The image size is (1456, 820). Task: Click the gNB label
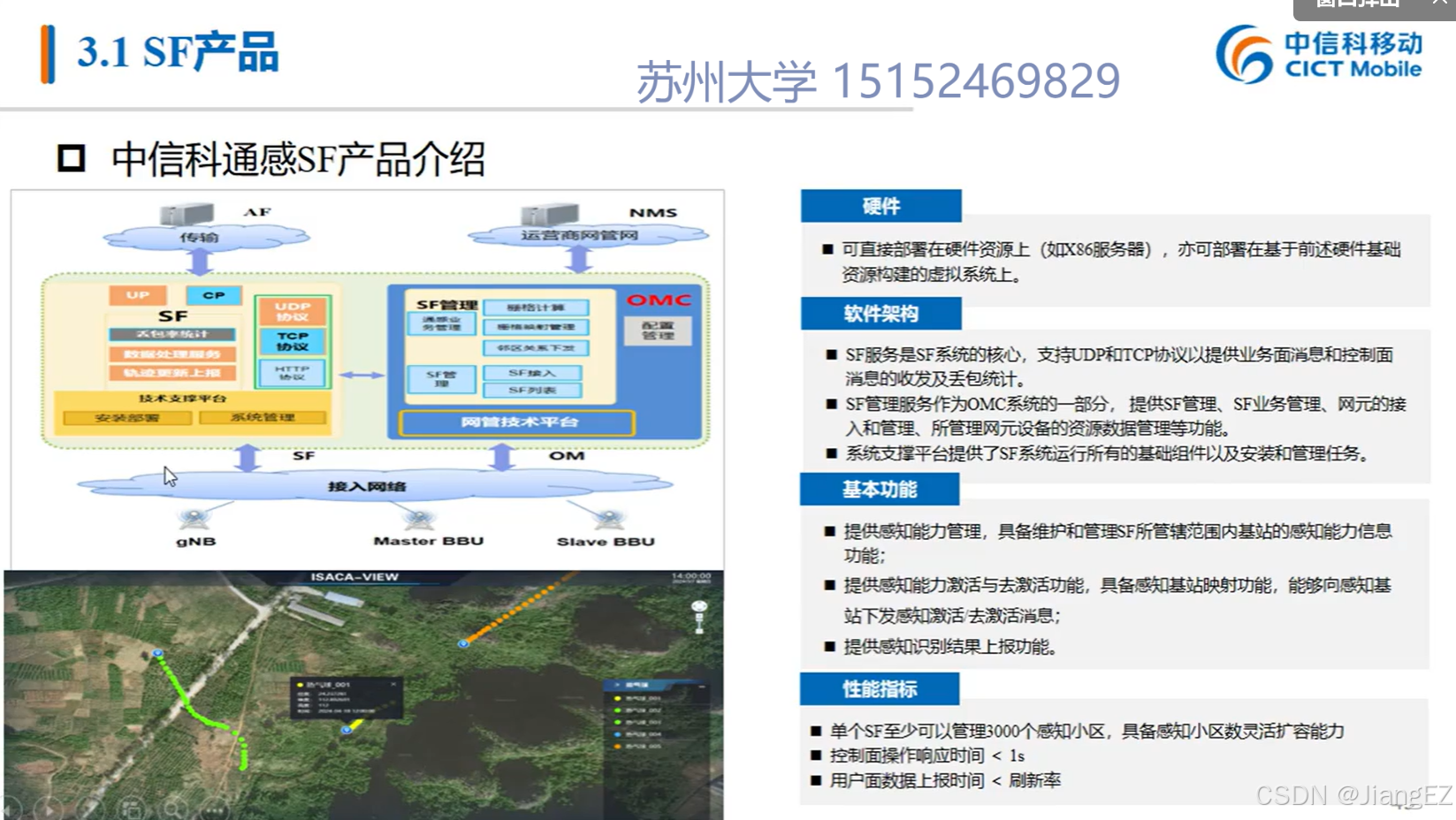[195, 542]
